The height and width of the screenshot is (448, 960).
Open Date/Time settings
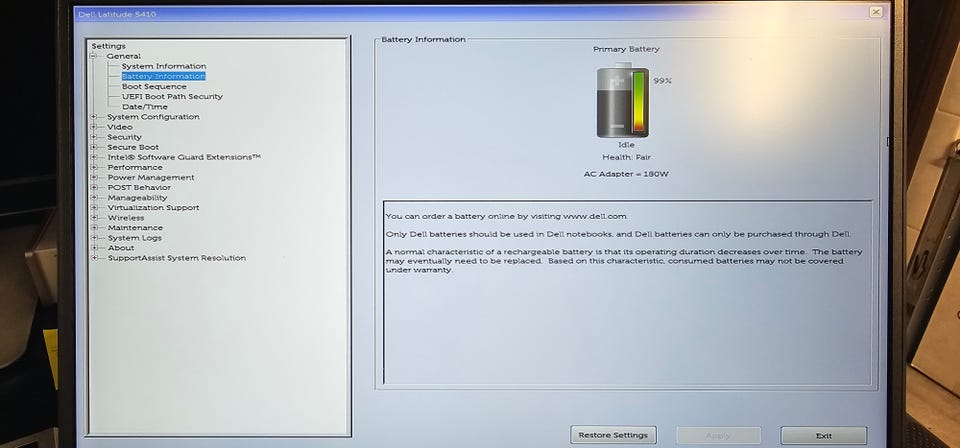[x=144, y=107]
